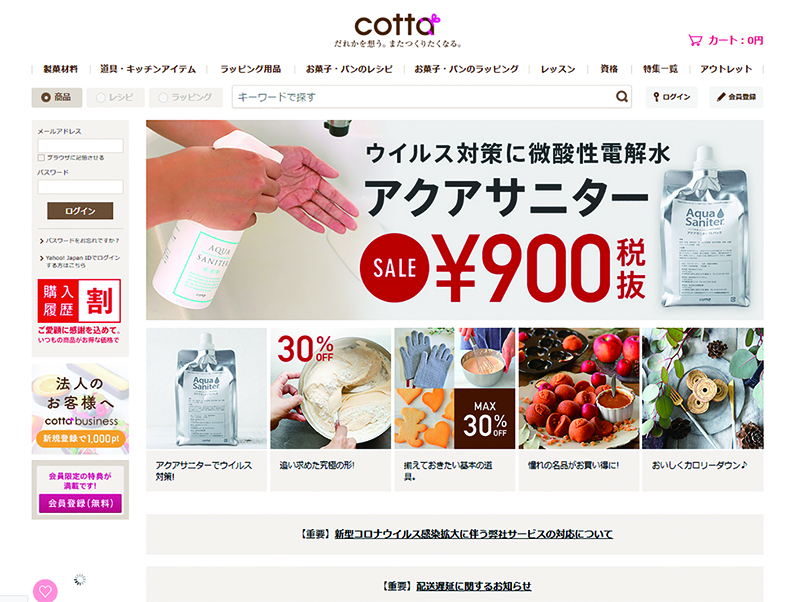The image size is (800, 602).
Task: Click the pink heart favorites icon
Action: [45, 591]
